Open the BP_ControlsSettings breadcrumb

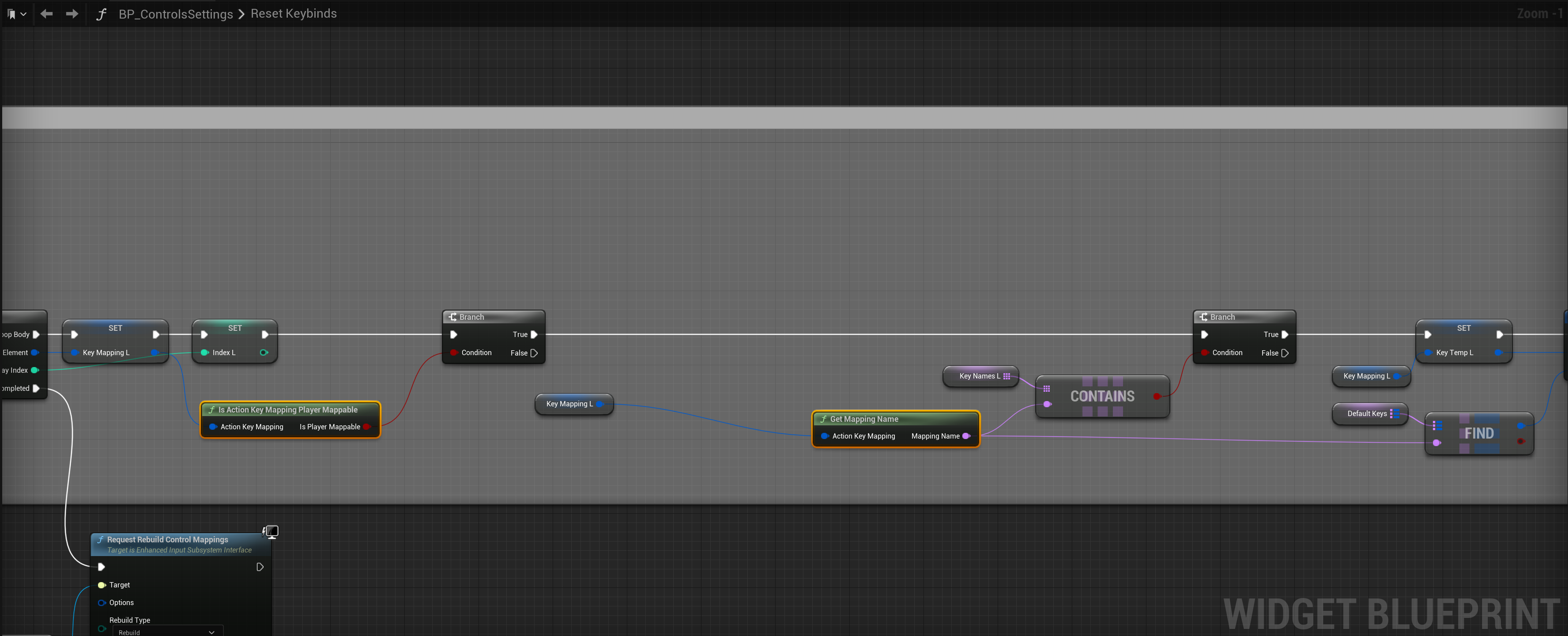click(x=175, y=14)
